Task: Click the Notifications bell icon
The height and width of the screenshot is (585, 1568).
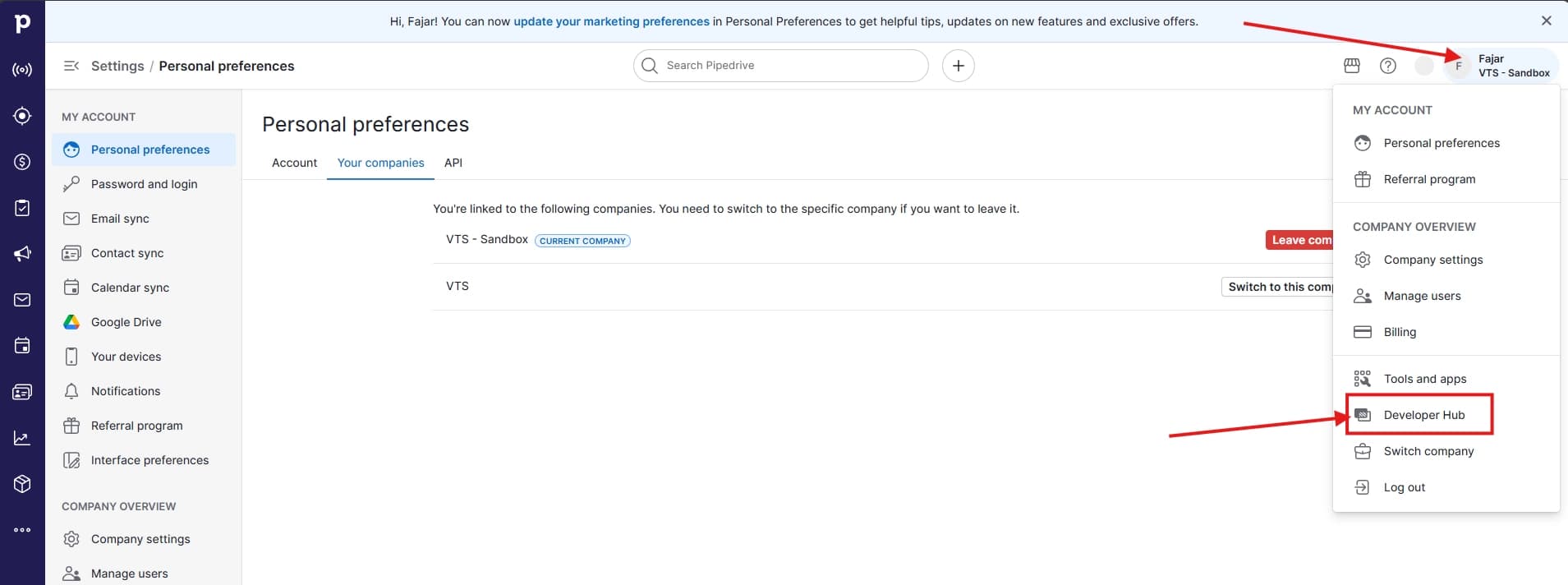Action: pyautogui.click(x=71, y=391)
